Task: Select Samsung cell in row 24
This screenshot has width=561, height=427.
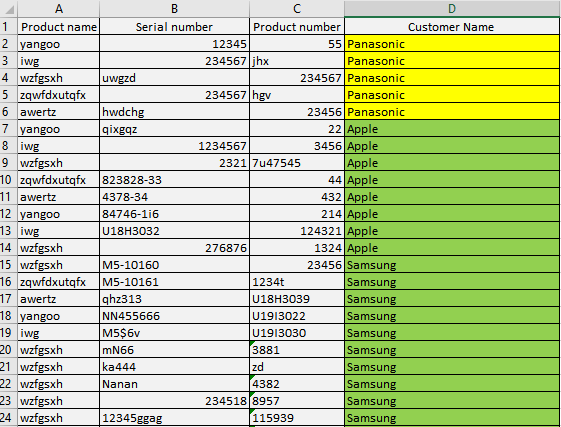Action: pyautogui.click(x=452, y=418)
